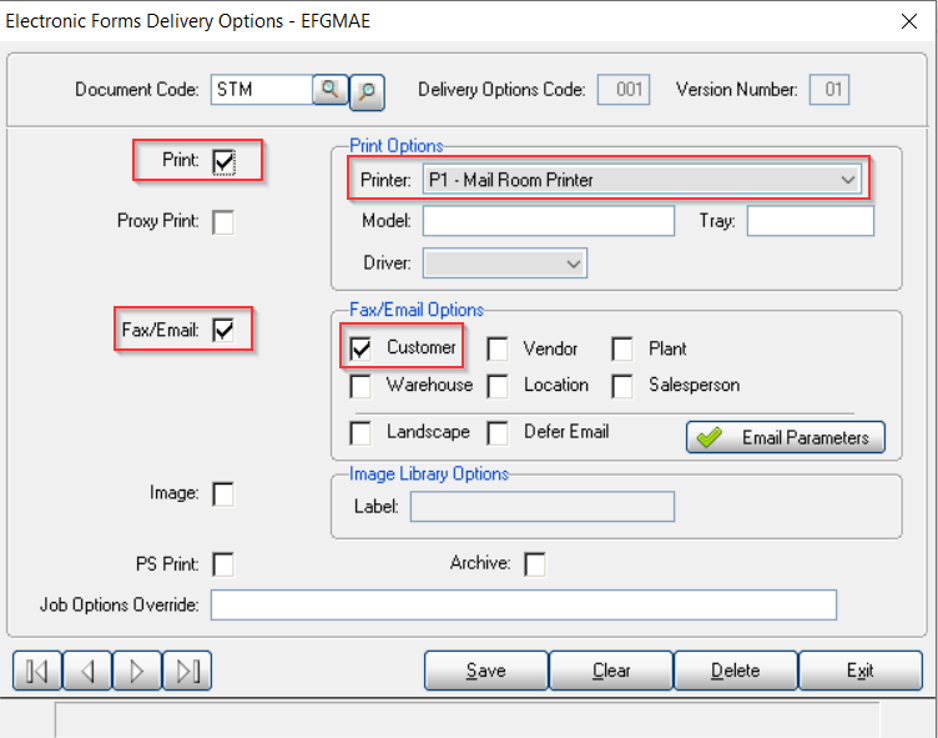The image size is (938, 738).
Task: Check the Vendor checkbox
Action: click(498, 349)
